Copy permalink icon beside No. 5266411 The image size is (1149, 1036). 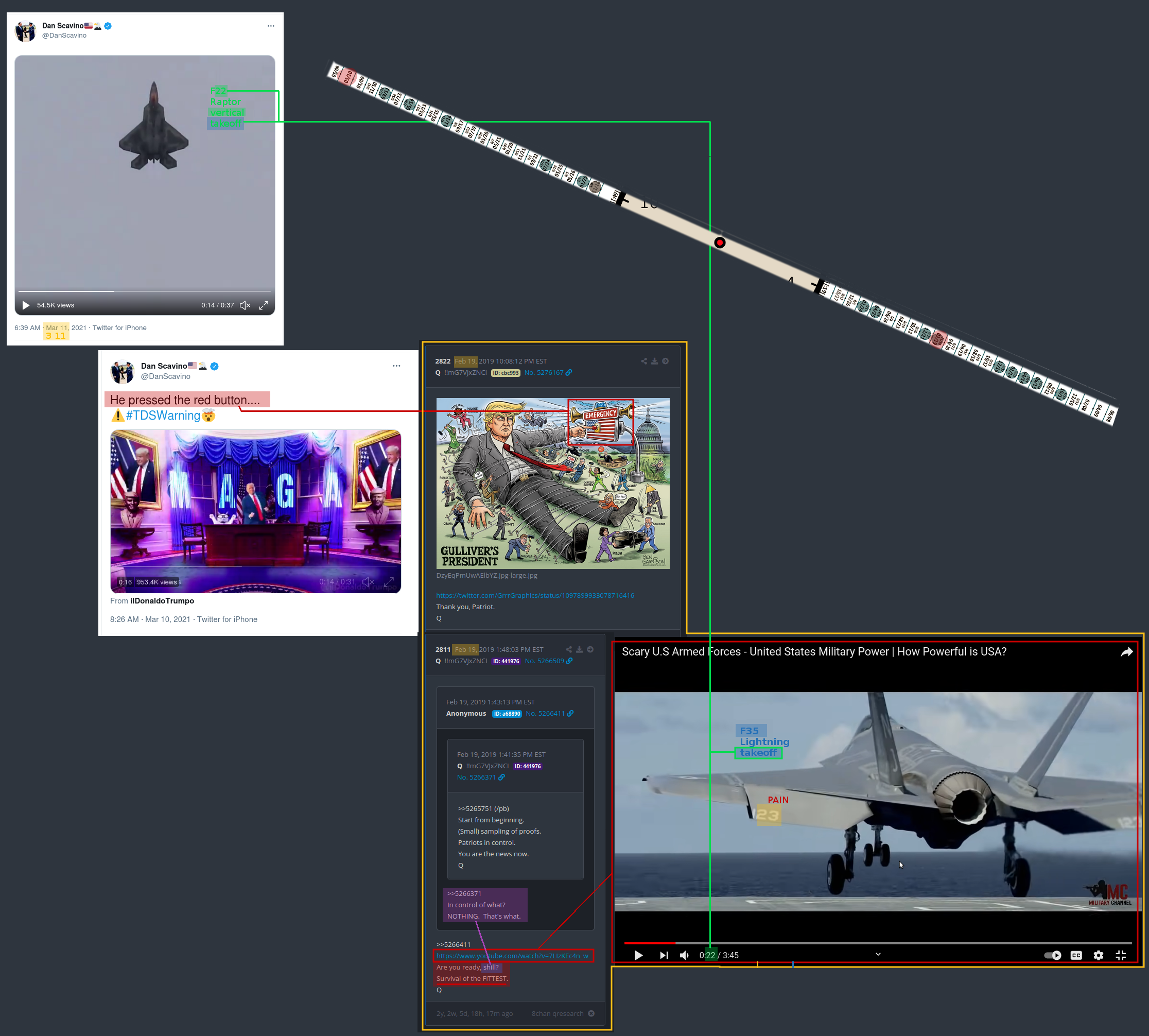570,714
